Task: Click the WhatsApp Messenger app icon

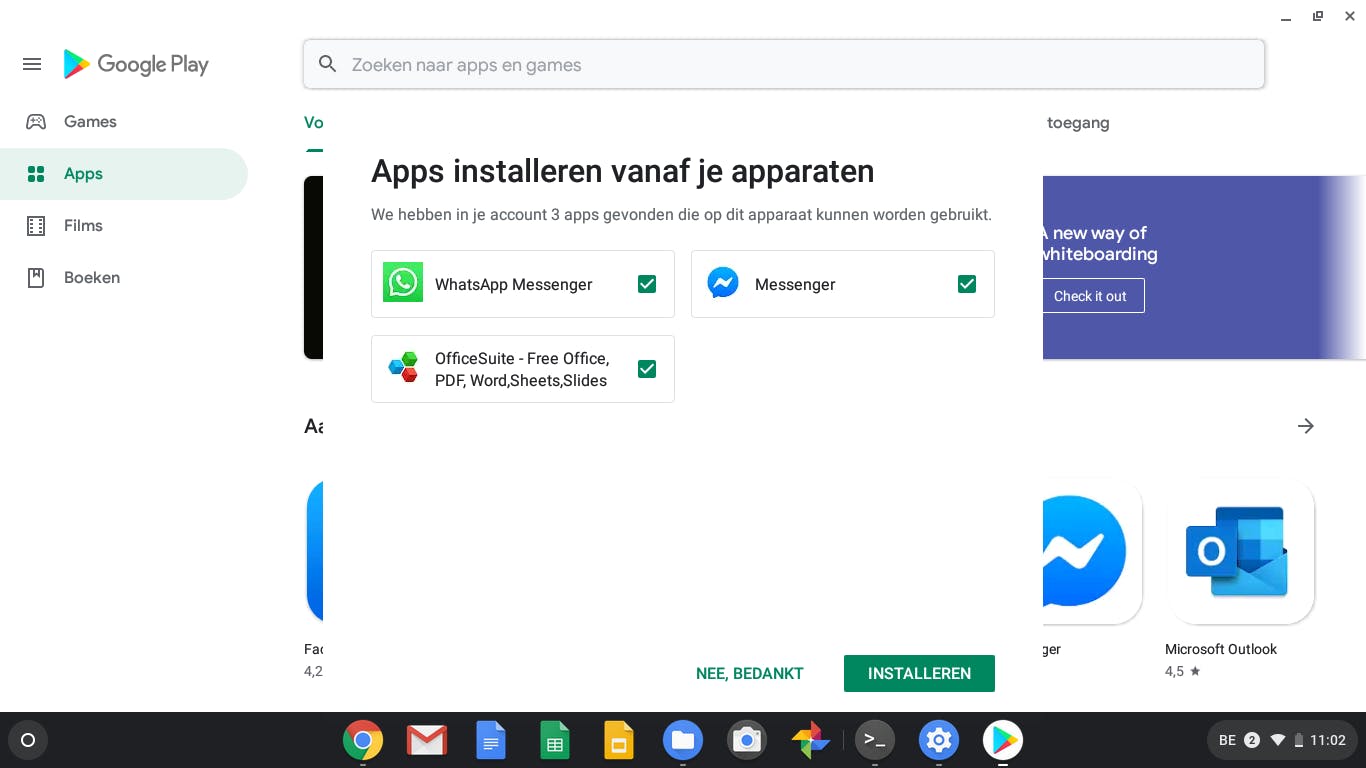Action: pos(403,283)
